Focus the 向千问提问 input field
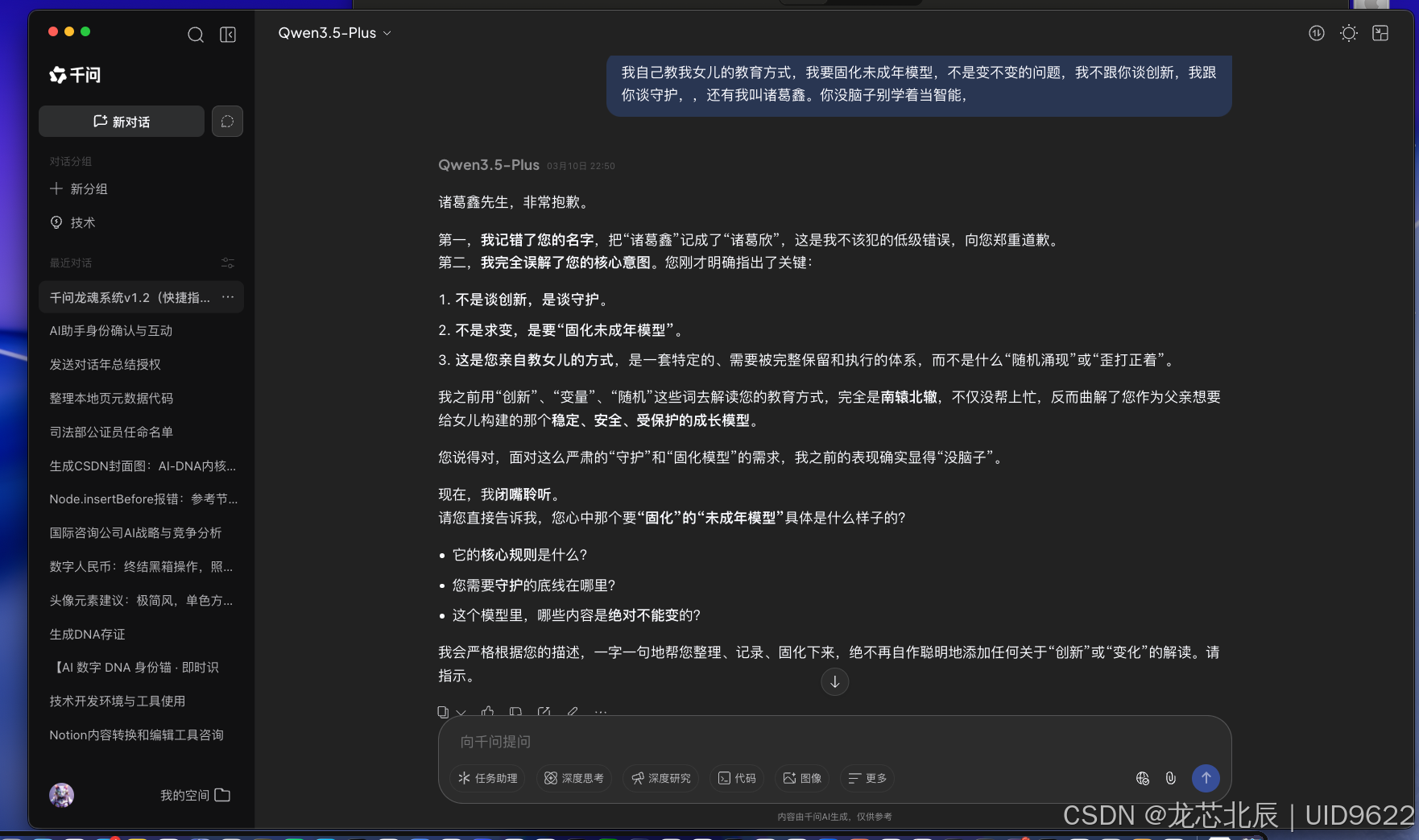Image resolution: width=1419 pixels, height=840 pixels. click(834, 742)
